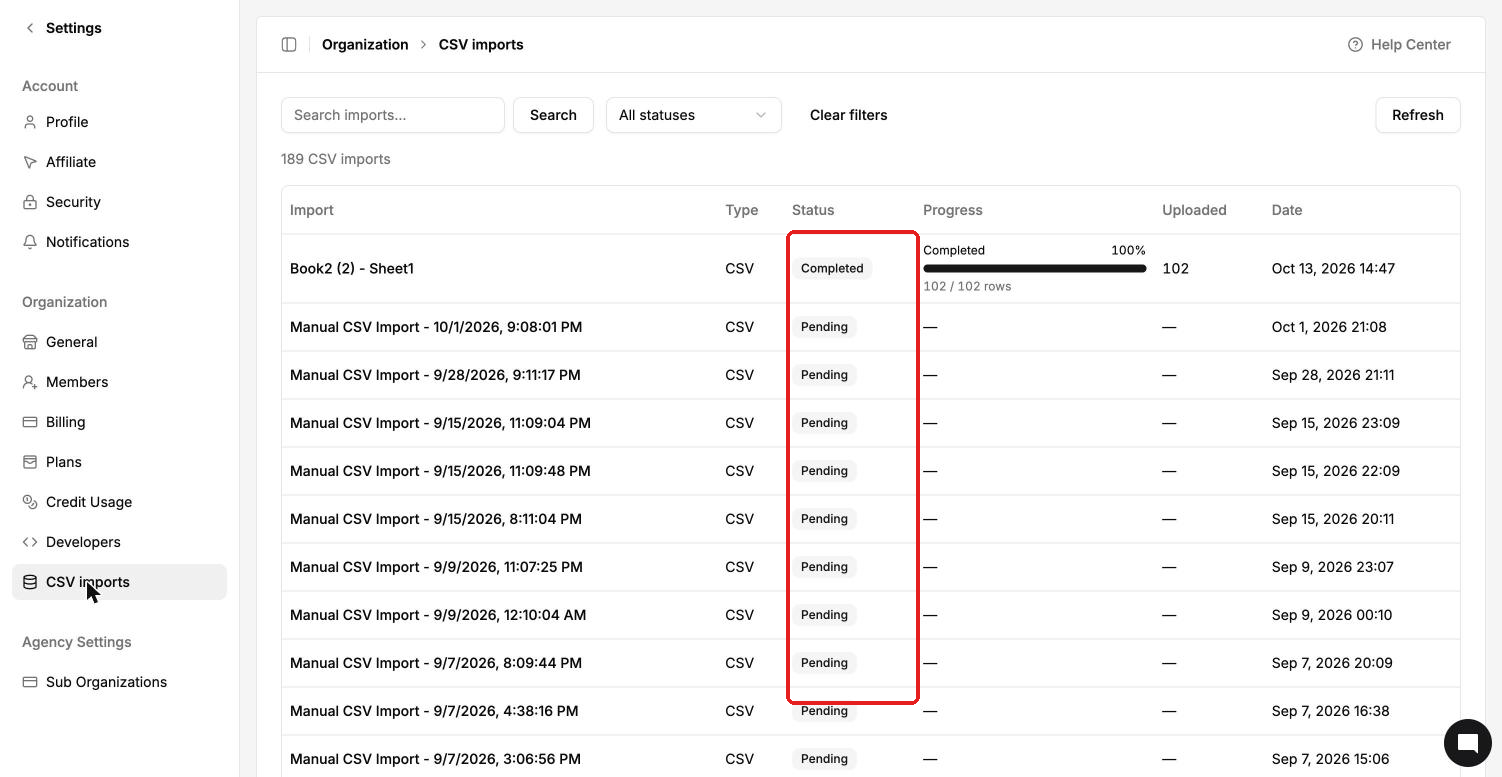Open the Book2 (2) - Sheet1 import
Image resolution: width=1502 pixels, height=777 pixels.
(x=352, y=268)
